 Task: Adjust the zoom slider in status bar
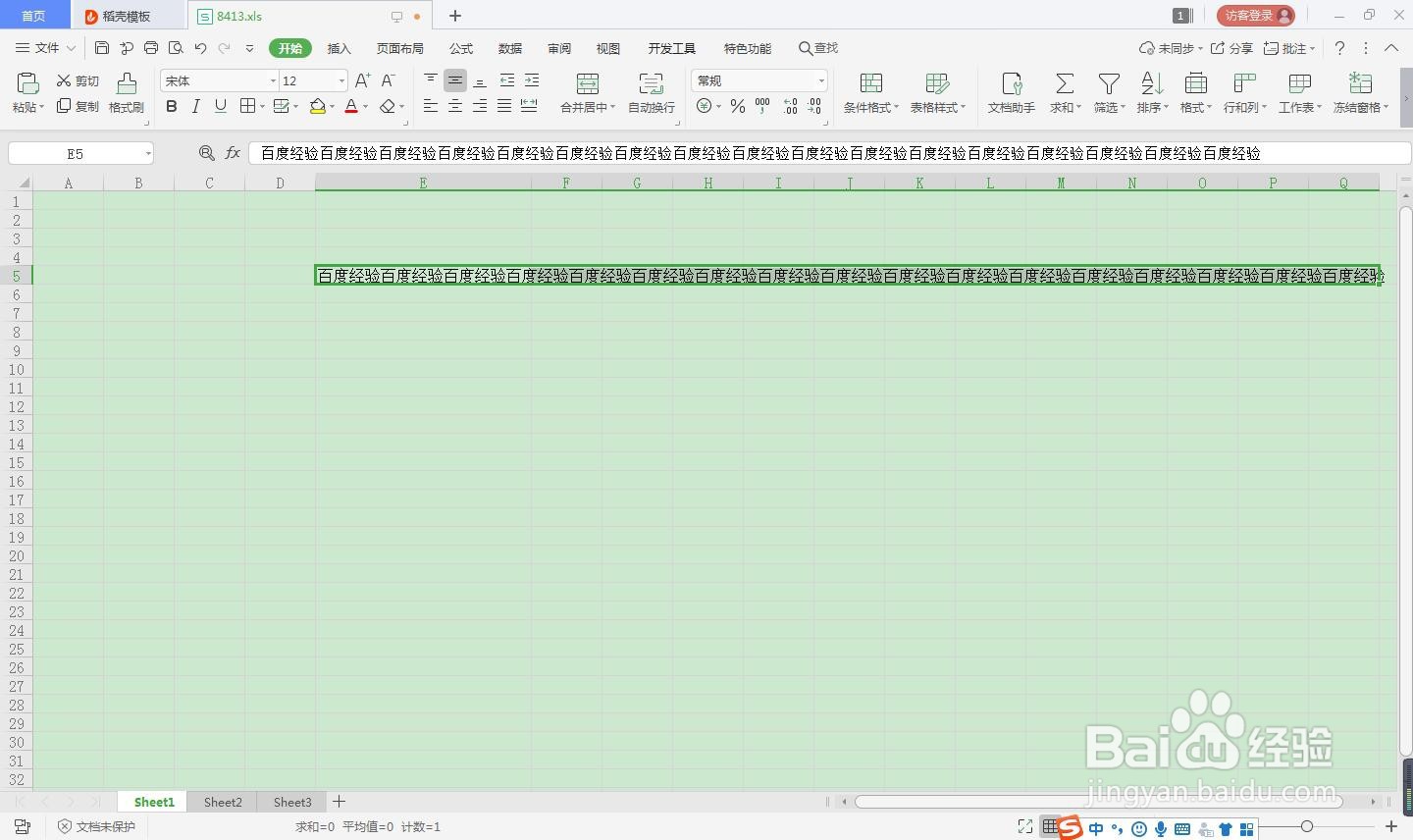[x=1309, y=826]
